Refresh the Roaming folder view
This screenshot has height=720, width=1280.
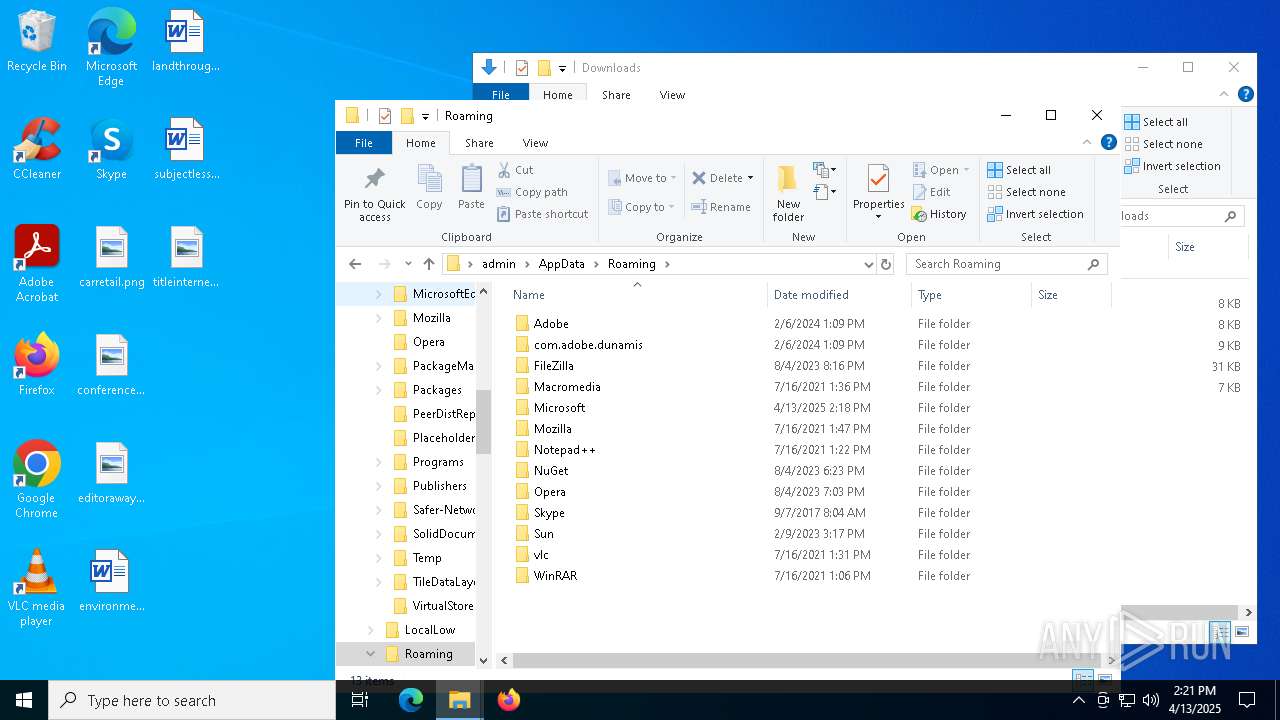pos(886,264)
